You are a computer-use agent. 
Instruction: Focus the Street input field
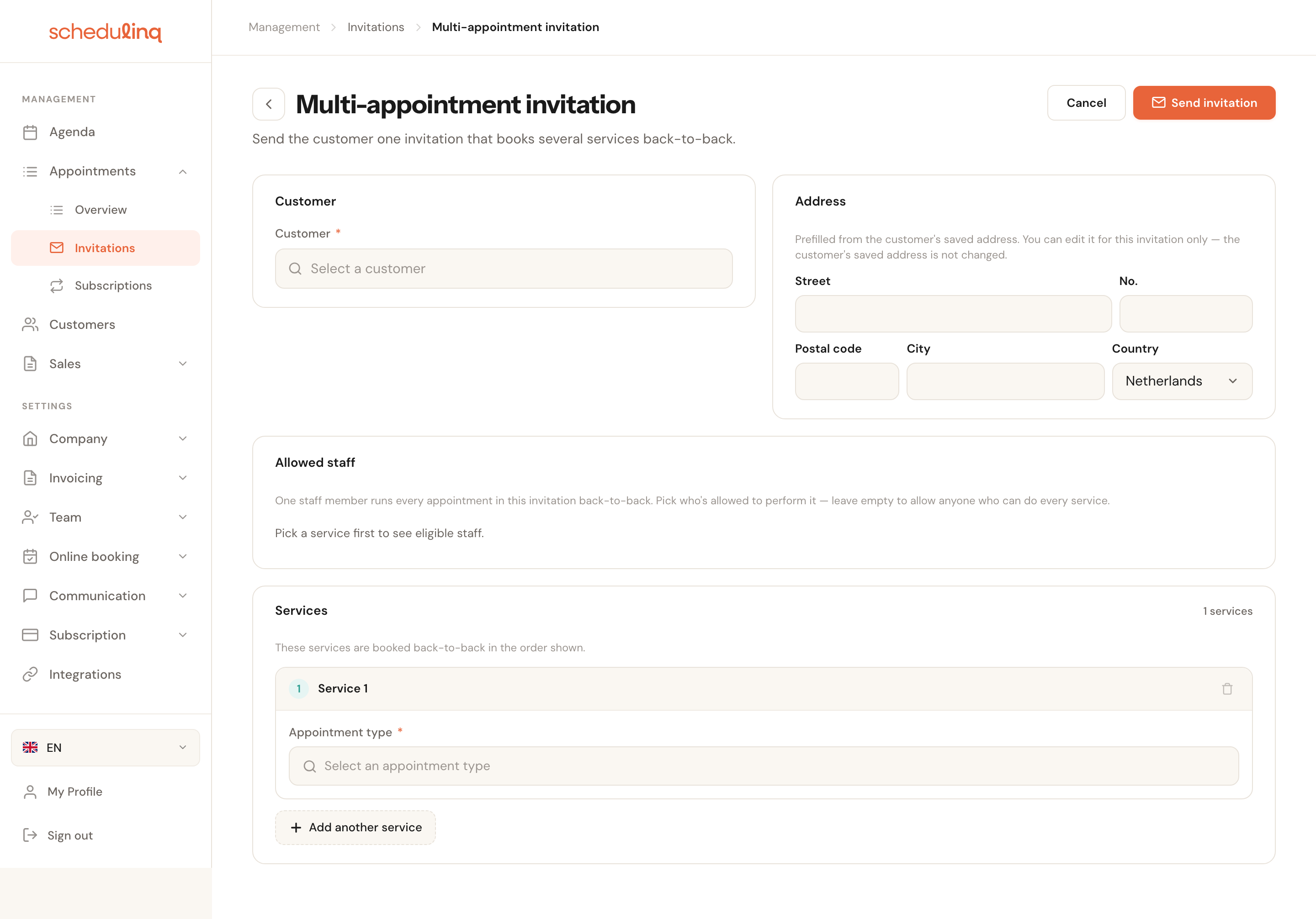[953, 314]
